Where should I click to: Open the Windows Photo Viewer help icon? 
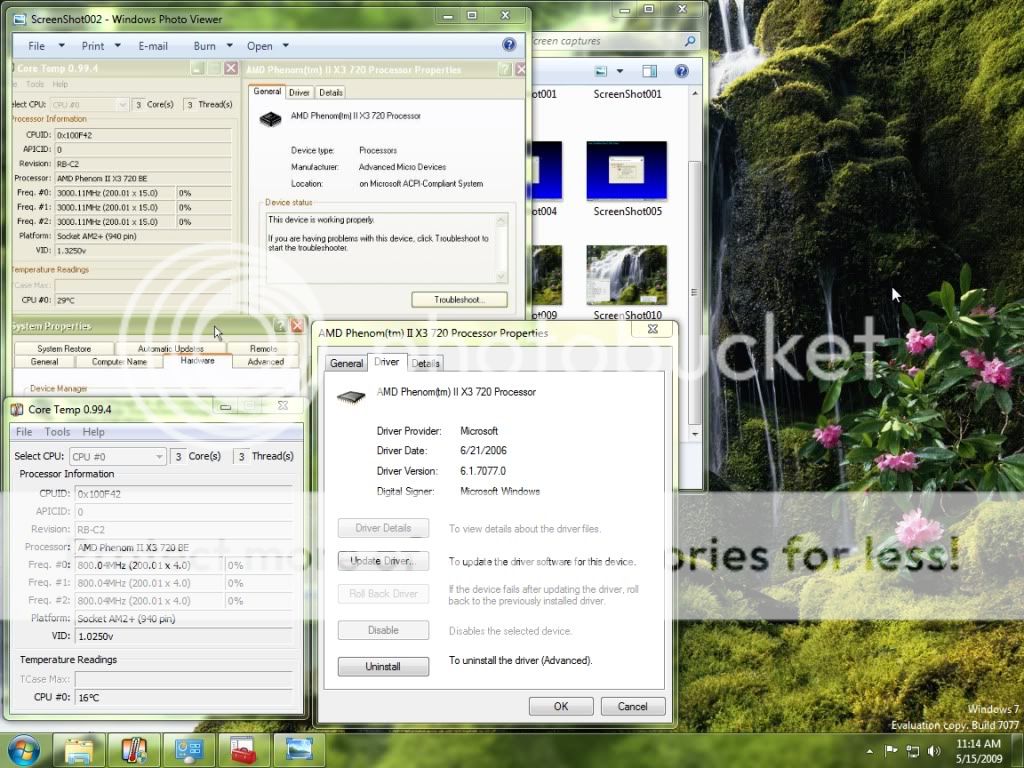tap(509, 45)
